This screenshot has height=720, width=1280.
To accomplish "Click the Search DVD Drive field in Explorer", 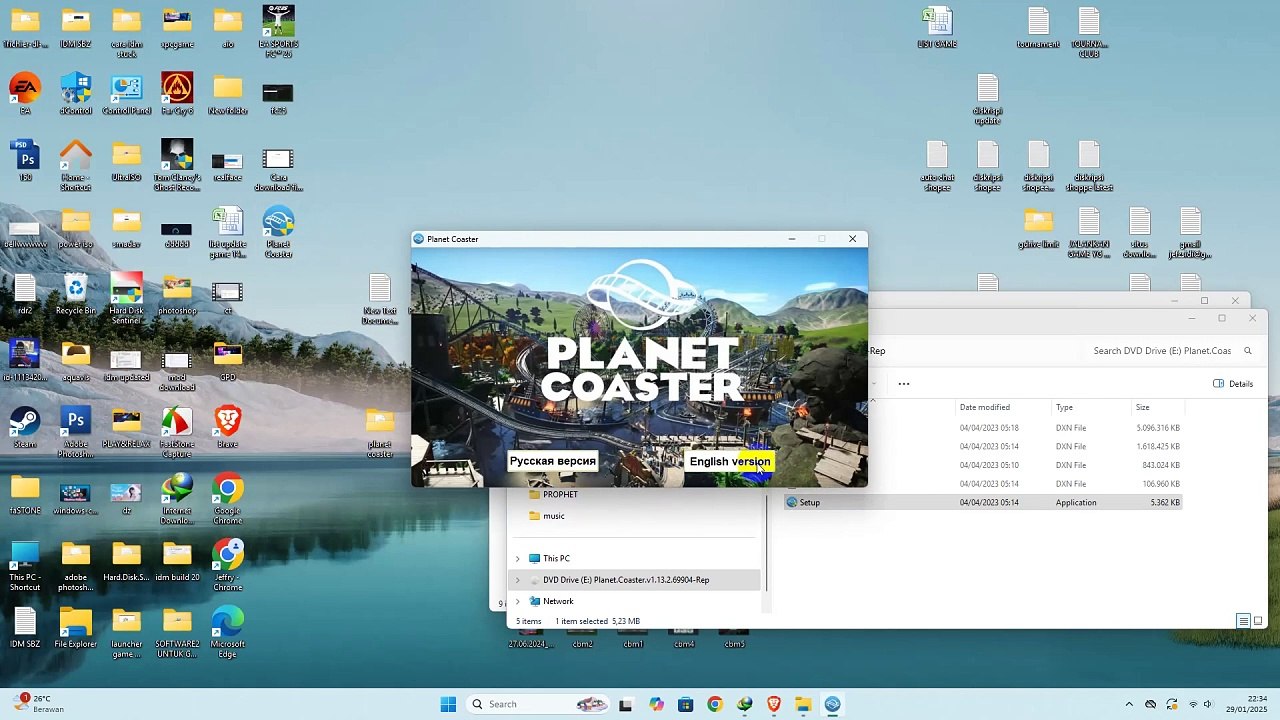I will 1162,351.
